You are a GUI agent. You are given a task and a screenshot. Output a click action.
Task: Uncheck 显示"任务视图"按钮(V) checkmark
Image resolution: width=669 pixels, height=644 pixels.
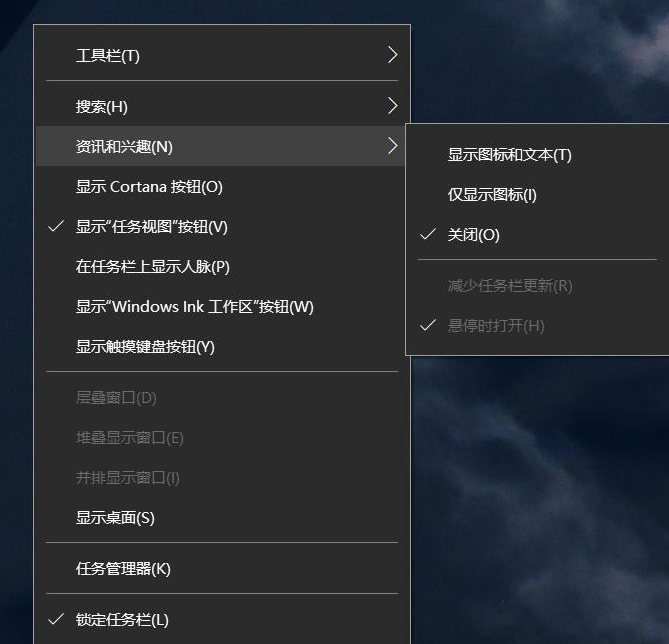pos(56,227)
